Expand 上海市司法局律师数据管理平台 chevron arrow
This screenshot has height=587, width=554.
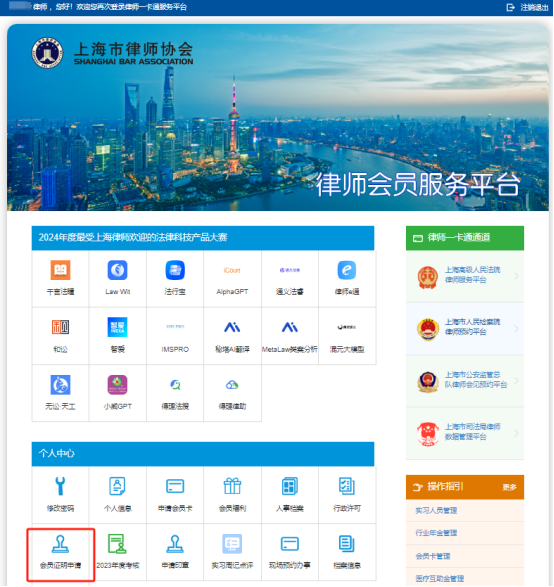[517, 433]
